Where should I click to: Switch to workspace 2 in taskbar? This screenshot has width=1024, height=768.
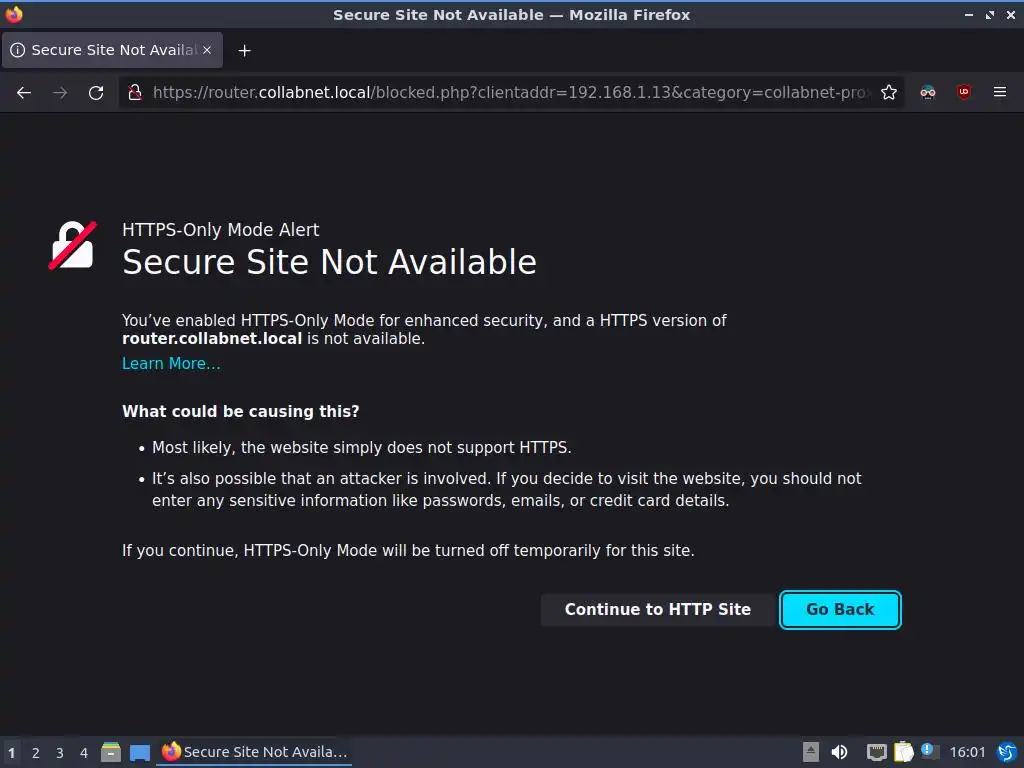36,753
